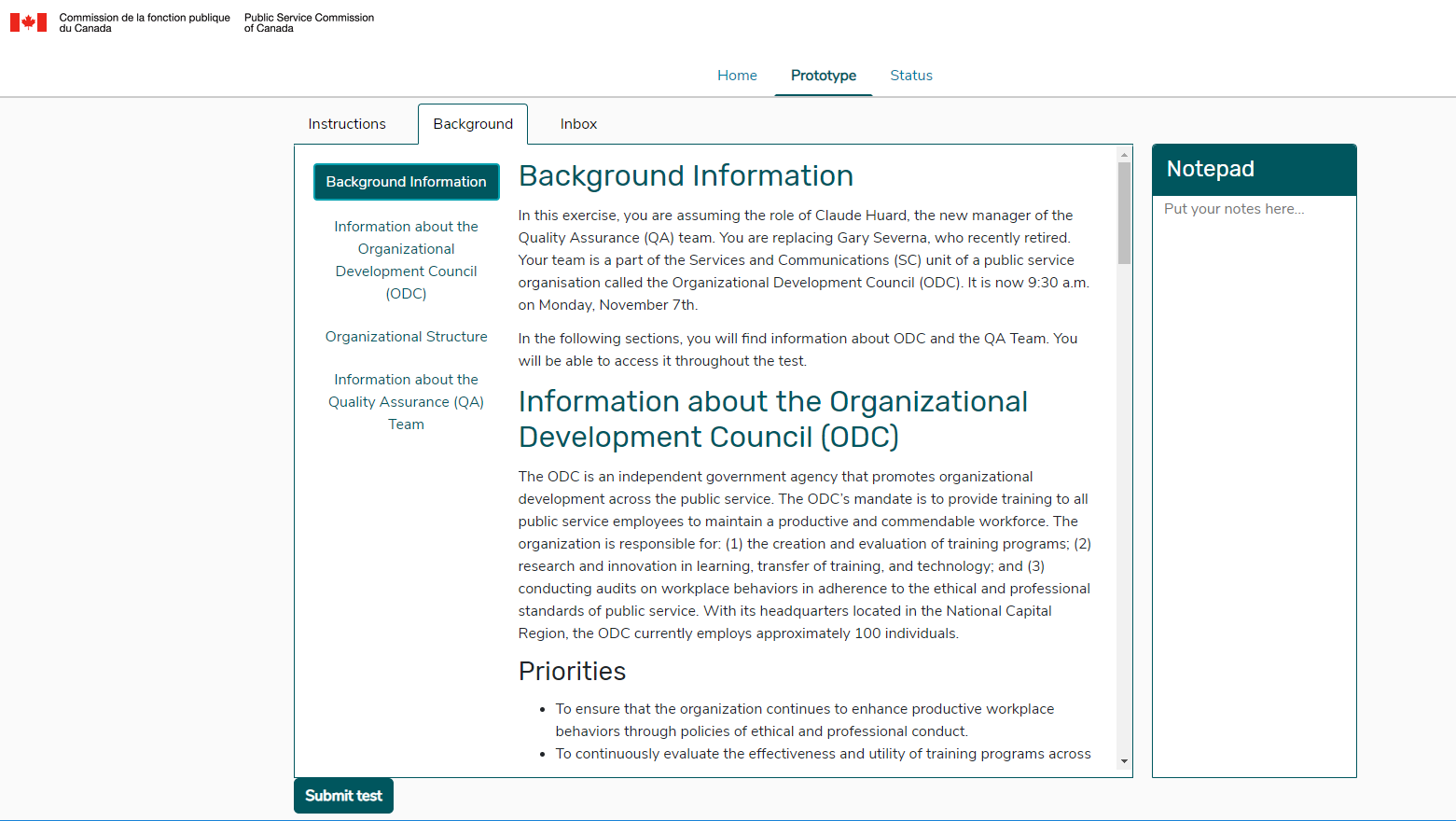Click Commission de la fonction publique text
Image resolution: width=1456 pixels, height=821 pixels.
coord(145,22)
